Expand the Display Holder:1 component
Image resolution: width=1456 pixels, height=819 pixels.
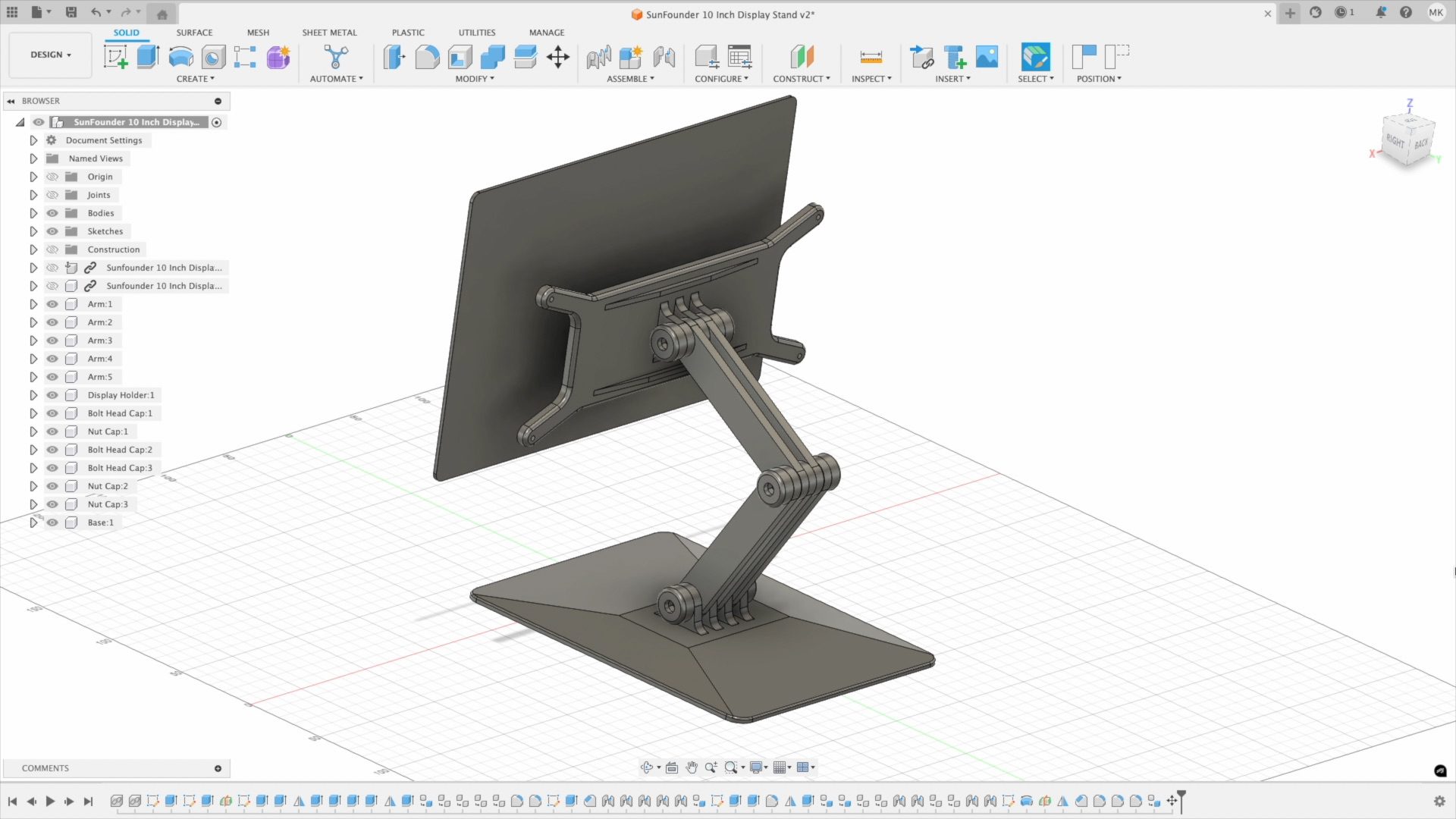(x=33, y=395)
